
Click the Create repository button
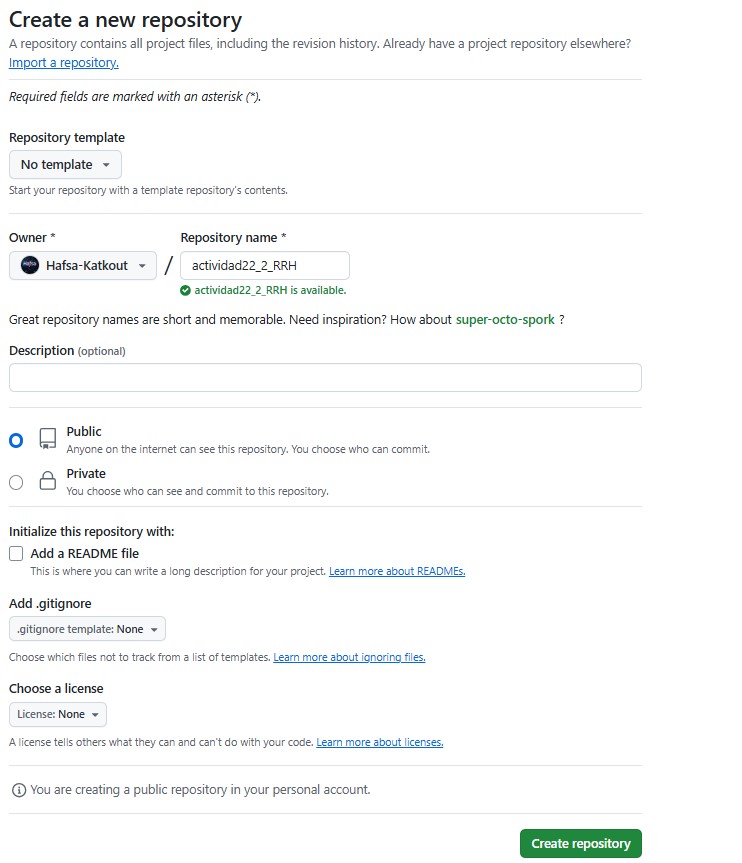580,843
